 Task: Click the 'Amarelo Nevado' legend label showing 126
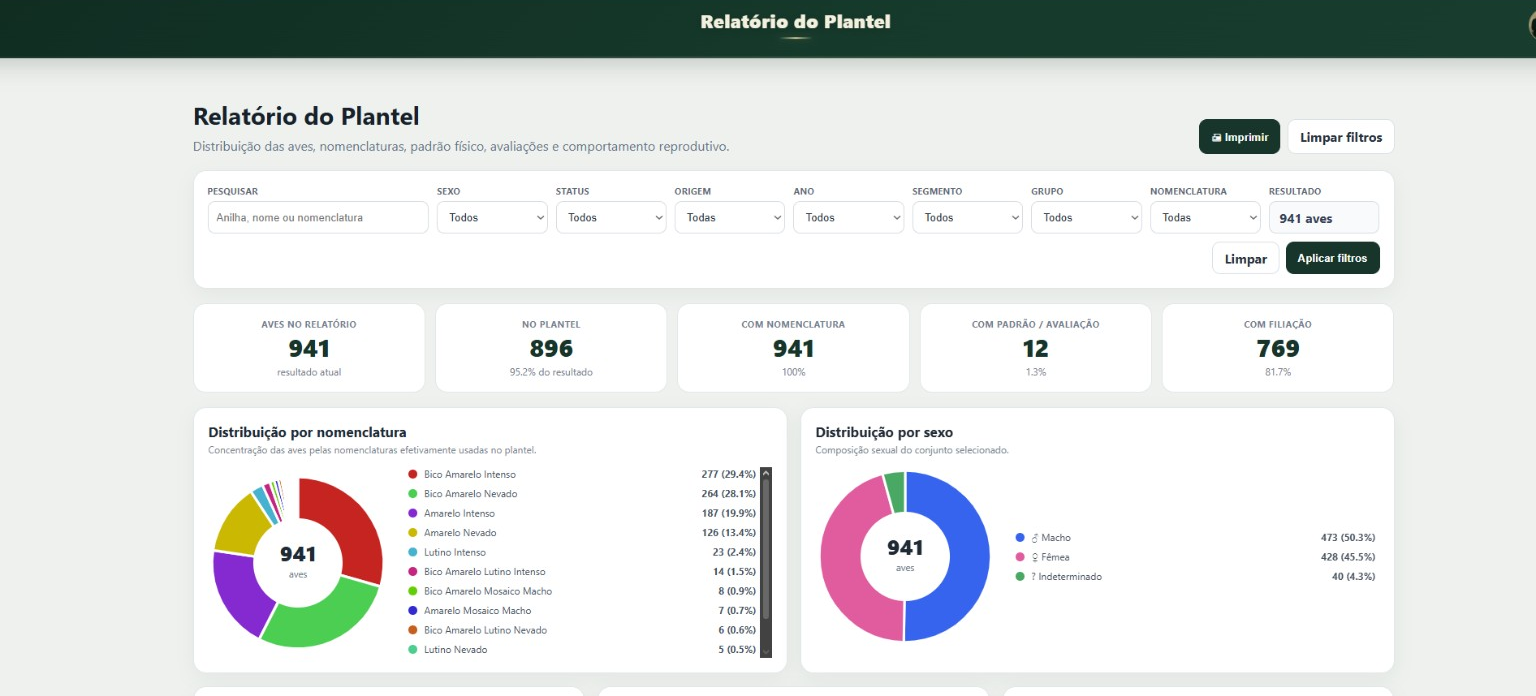point(460,533)
